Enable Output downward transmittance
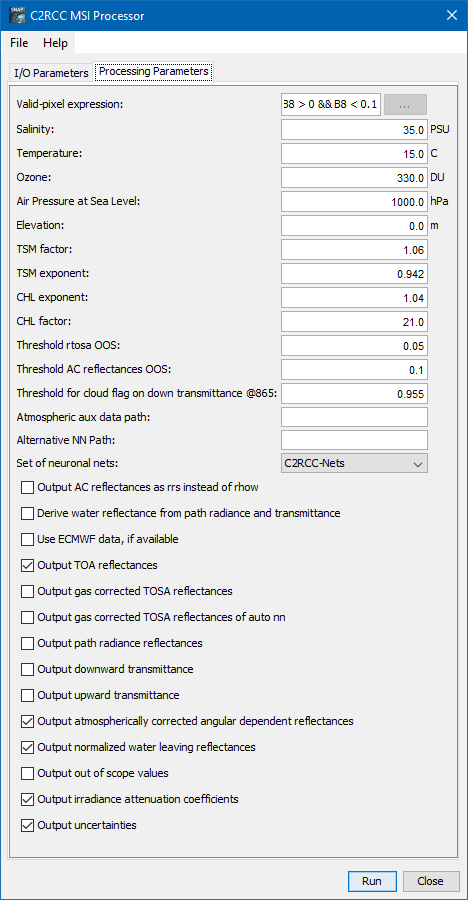 point(27,669)
